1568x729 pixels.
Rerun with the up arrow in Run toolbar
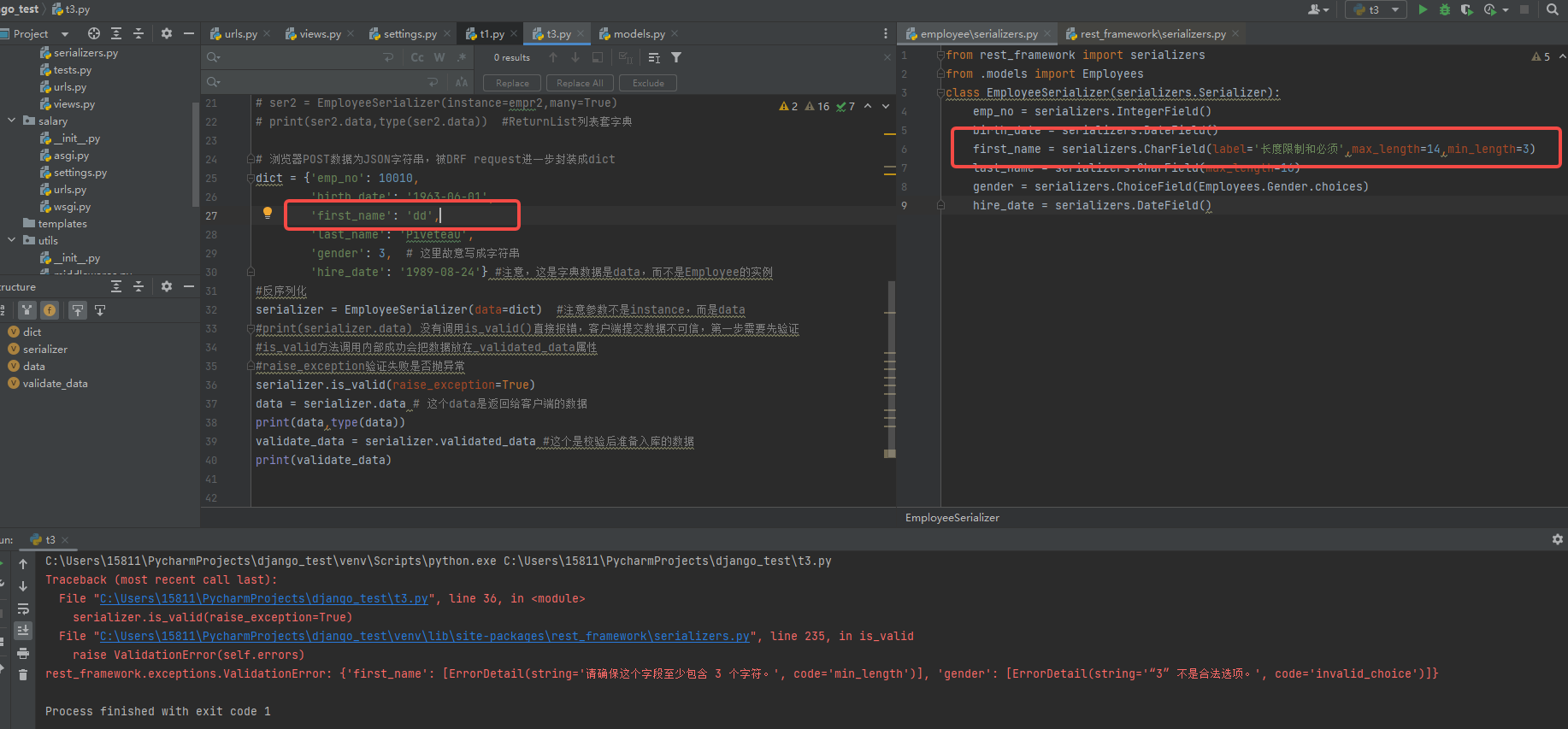(x=23, y=564)
